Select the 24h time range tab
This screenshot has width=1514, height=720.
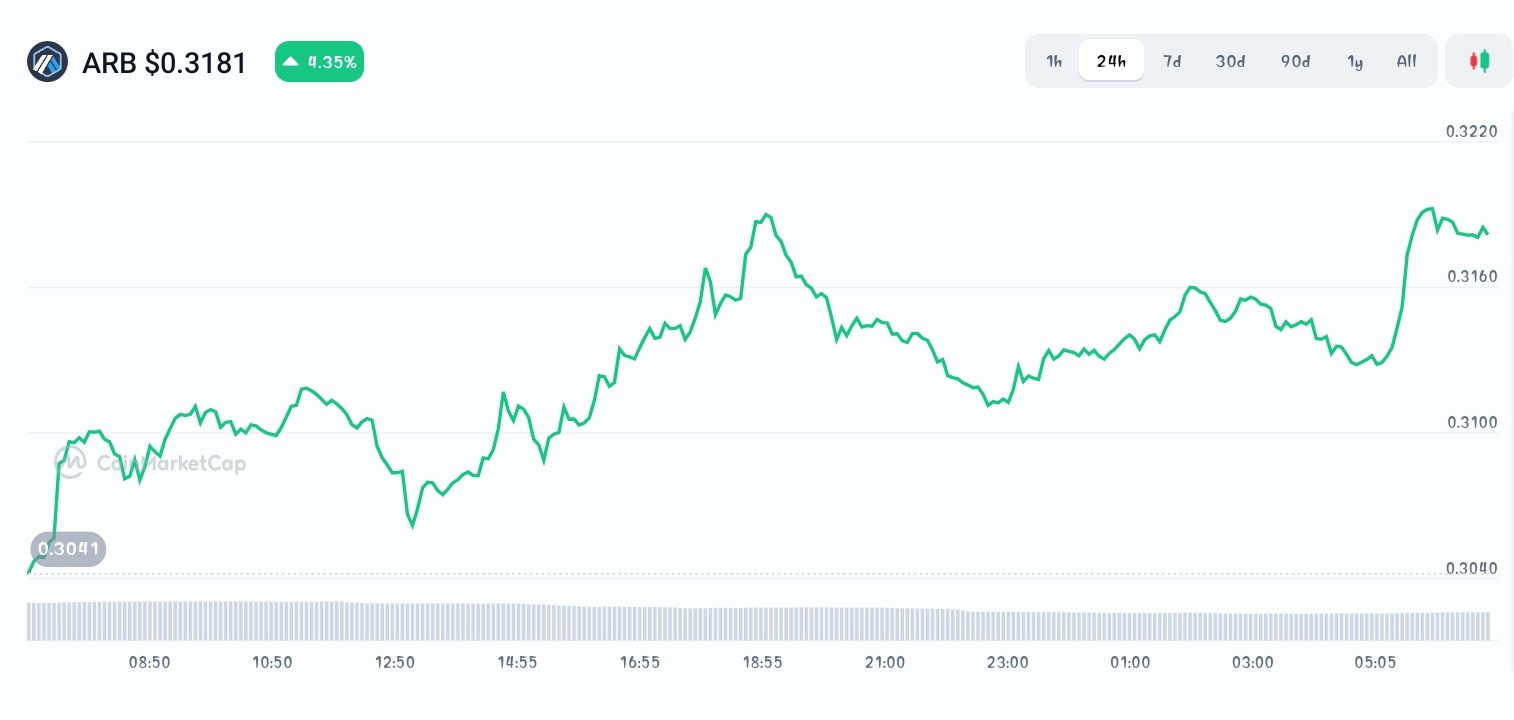tap(1111, 61)
